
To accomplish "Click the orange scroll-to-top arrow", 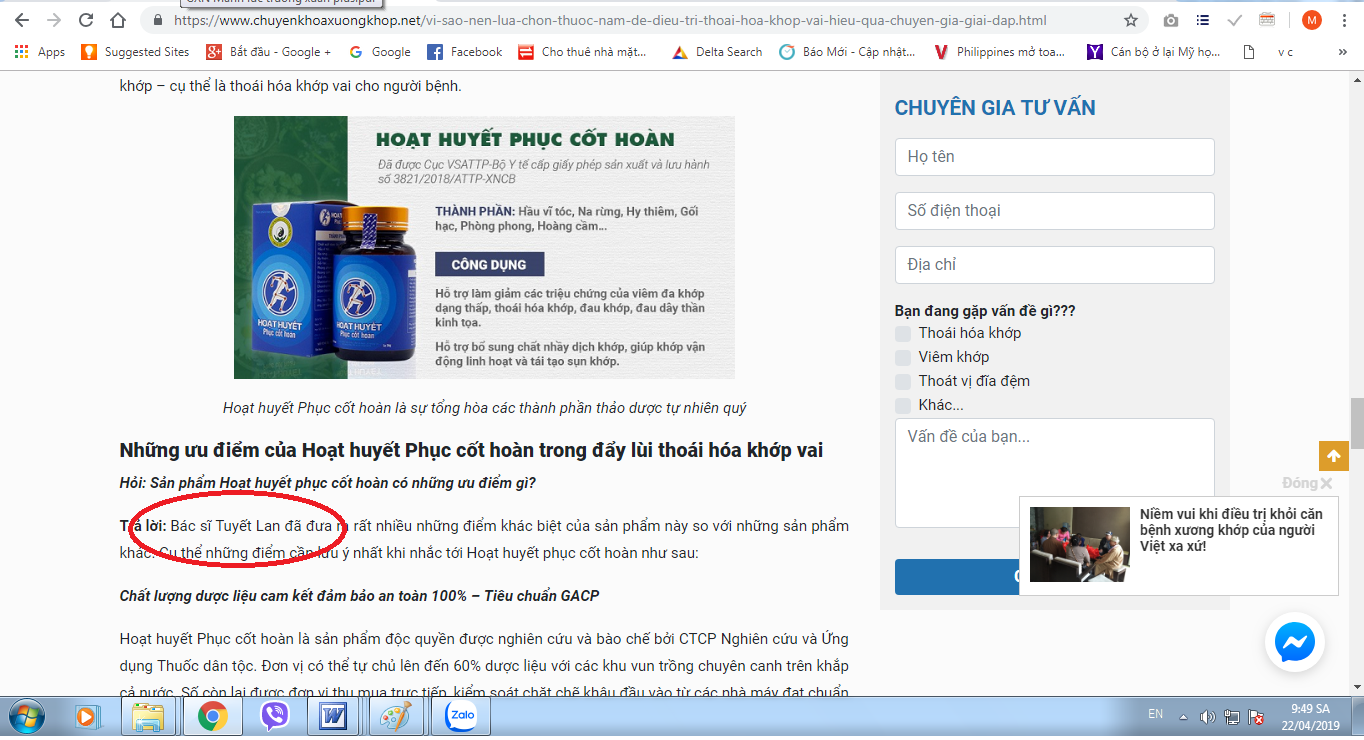I will [x=1333, y=456].
